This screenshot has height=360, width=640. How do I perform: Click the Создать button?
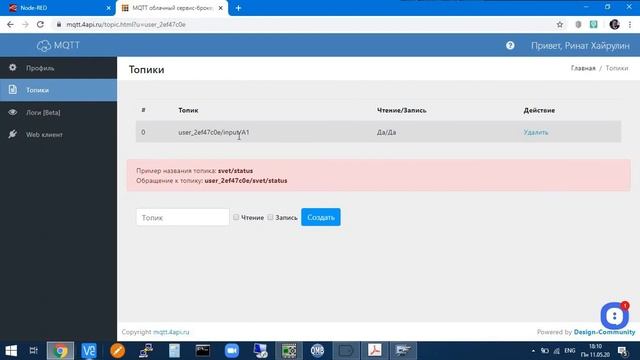point(321,217)
